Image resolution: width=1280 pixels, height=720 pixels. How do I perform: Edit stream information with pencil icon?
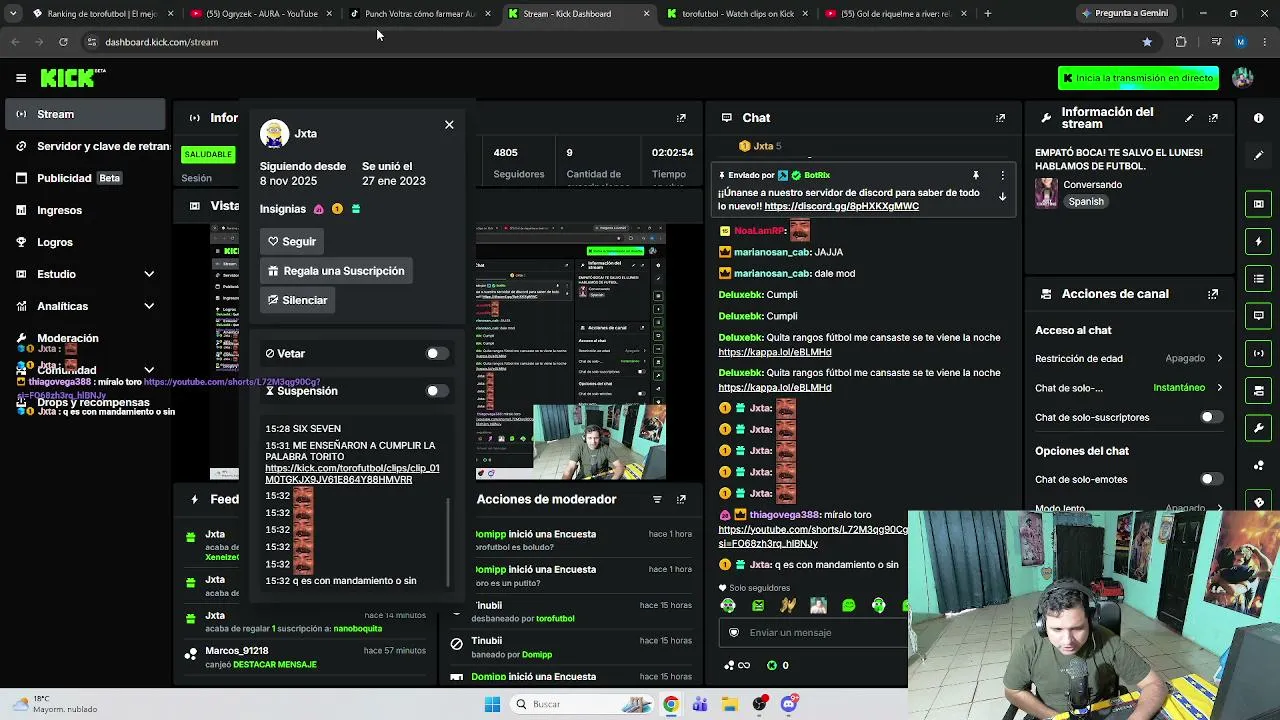tap(1189, 118)
